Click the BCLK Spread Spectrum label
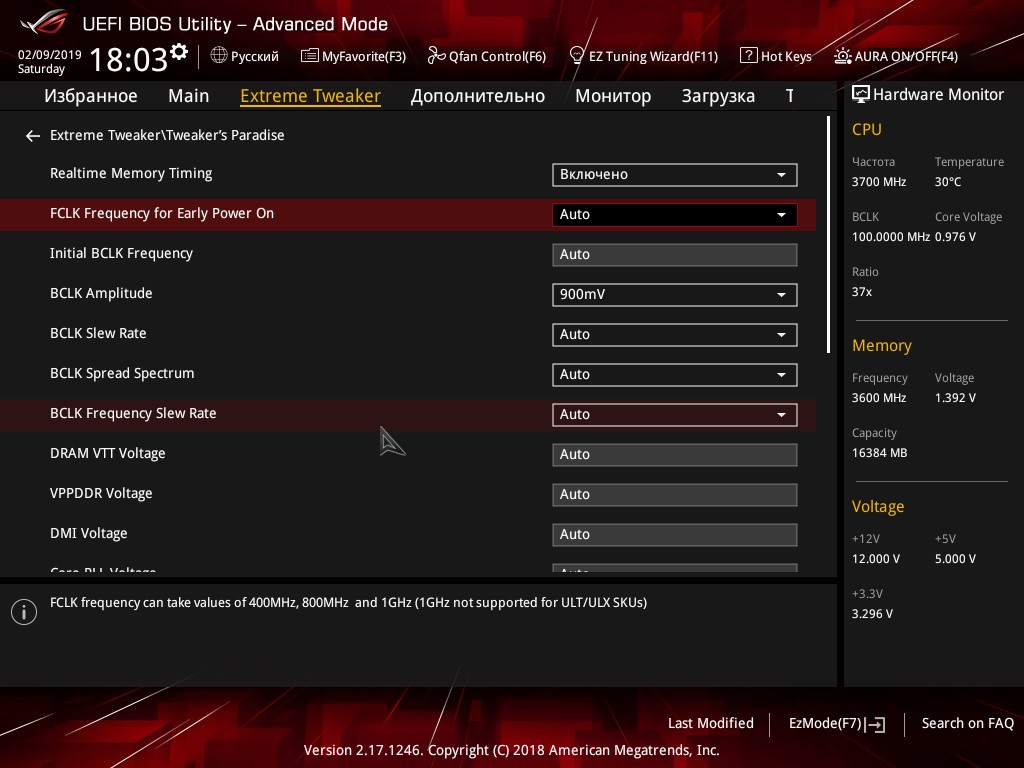Viewport: 1024px width, 768px height. (x=122, y=374)
